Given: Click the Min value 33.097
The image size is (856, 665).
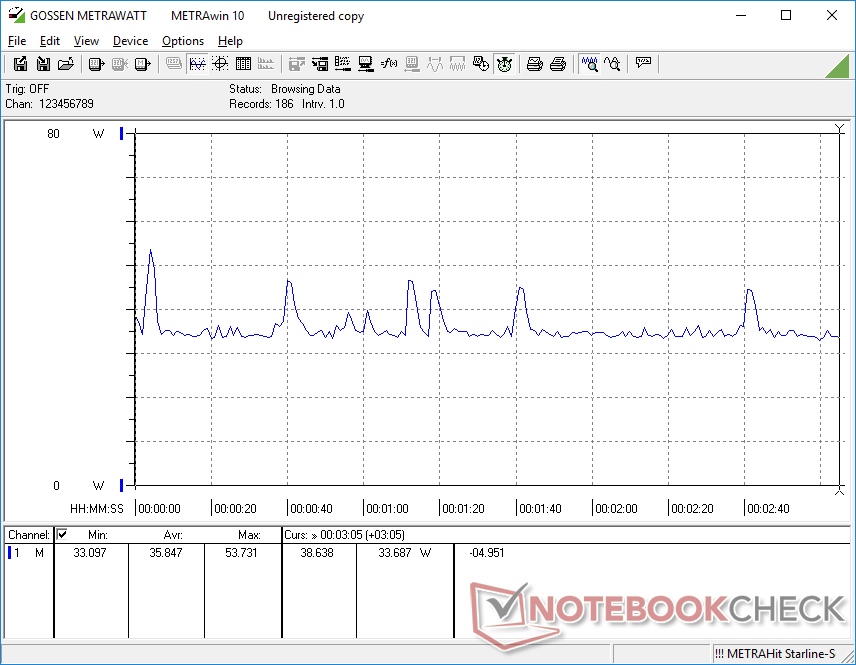Looking at the screenshot, I should tap(90, 553).
